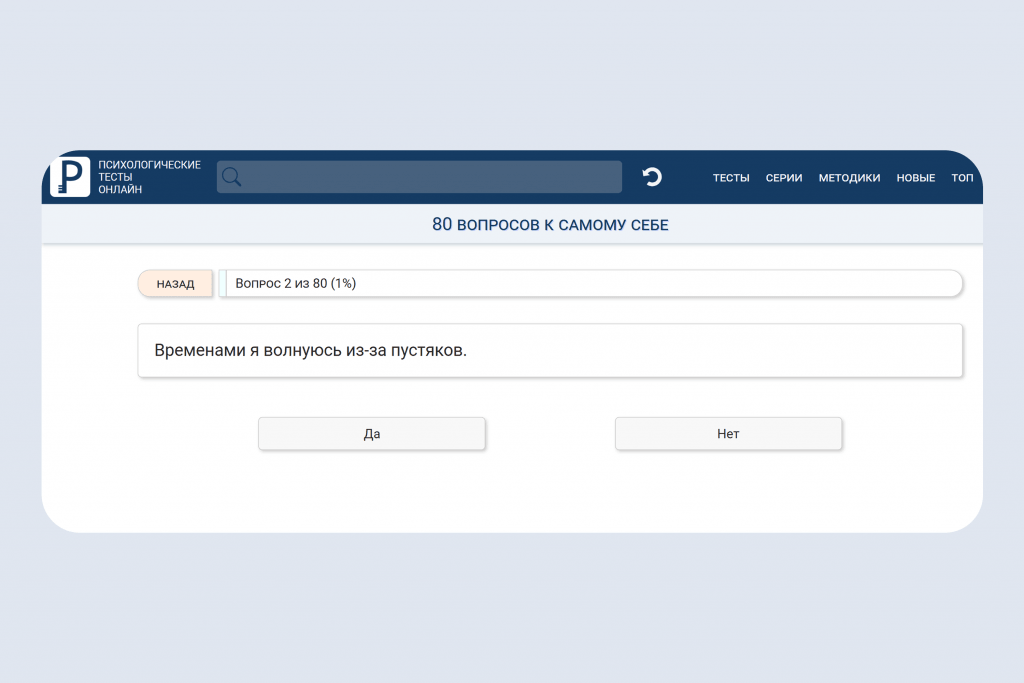Click the НАЗАД back button

pyautogui.click(x=176, y=283)
